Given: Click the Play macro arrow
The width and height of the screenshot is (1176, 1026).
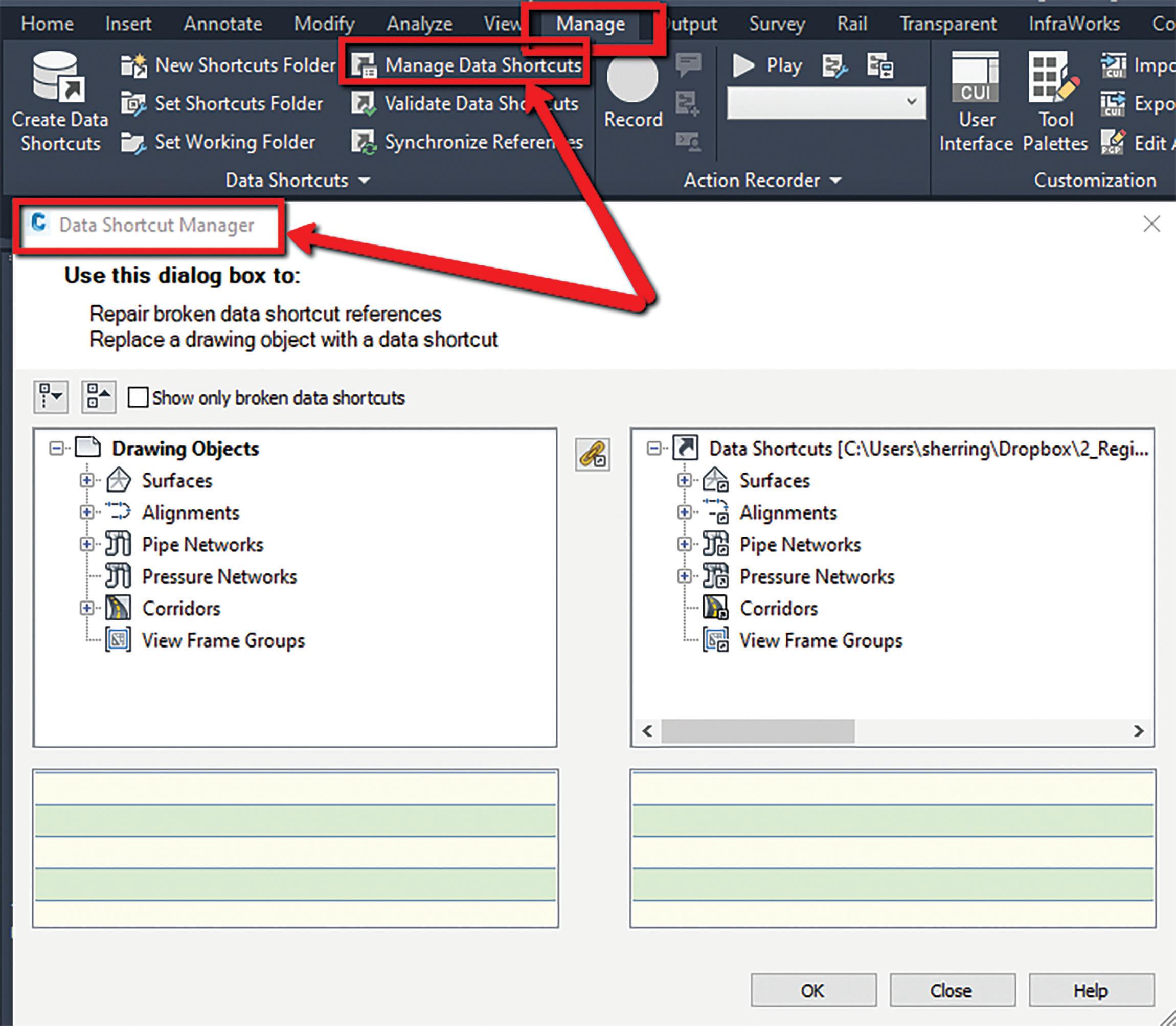Looking at the screenshot, I should 743,66.
